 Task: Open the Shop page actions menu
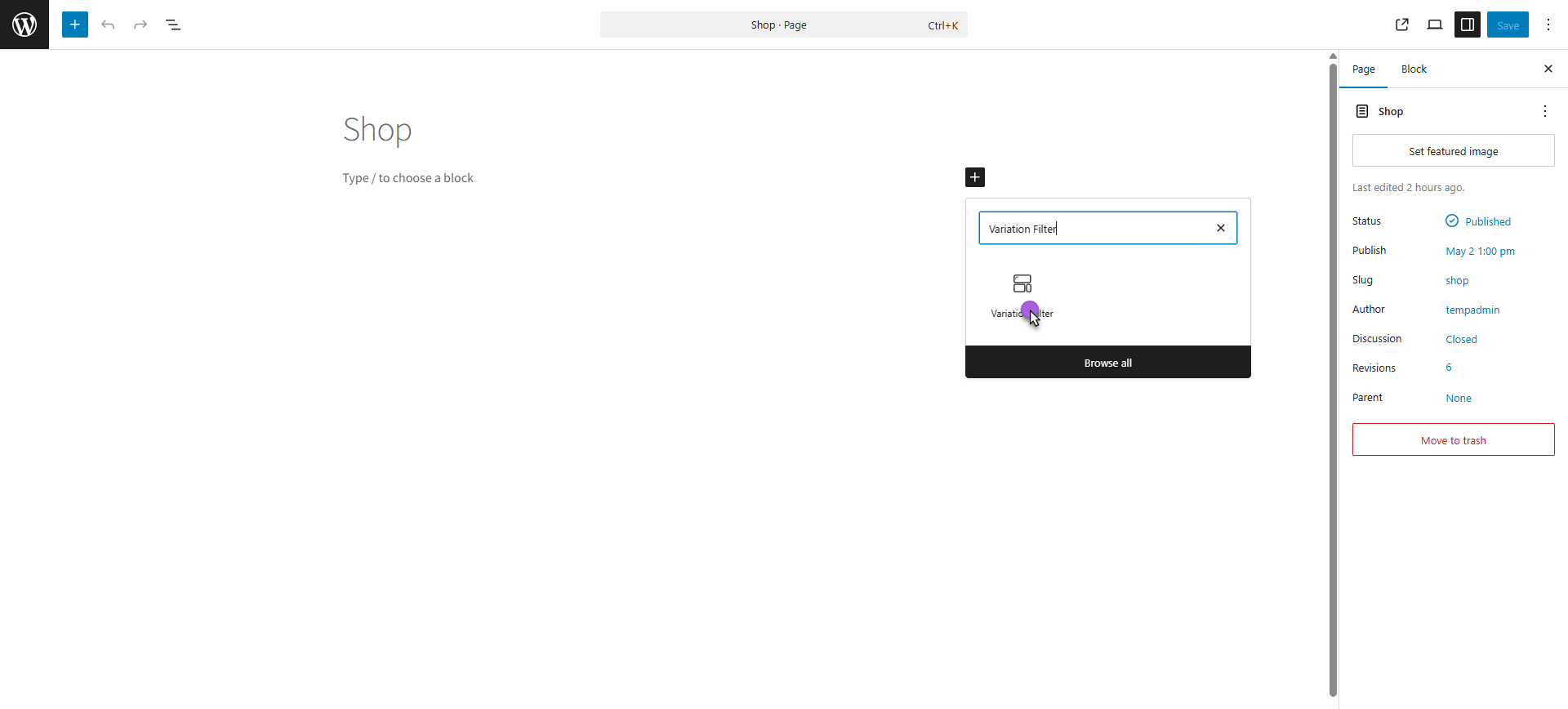(x=1544, y=111)
